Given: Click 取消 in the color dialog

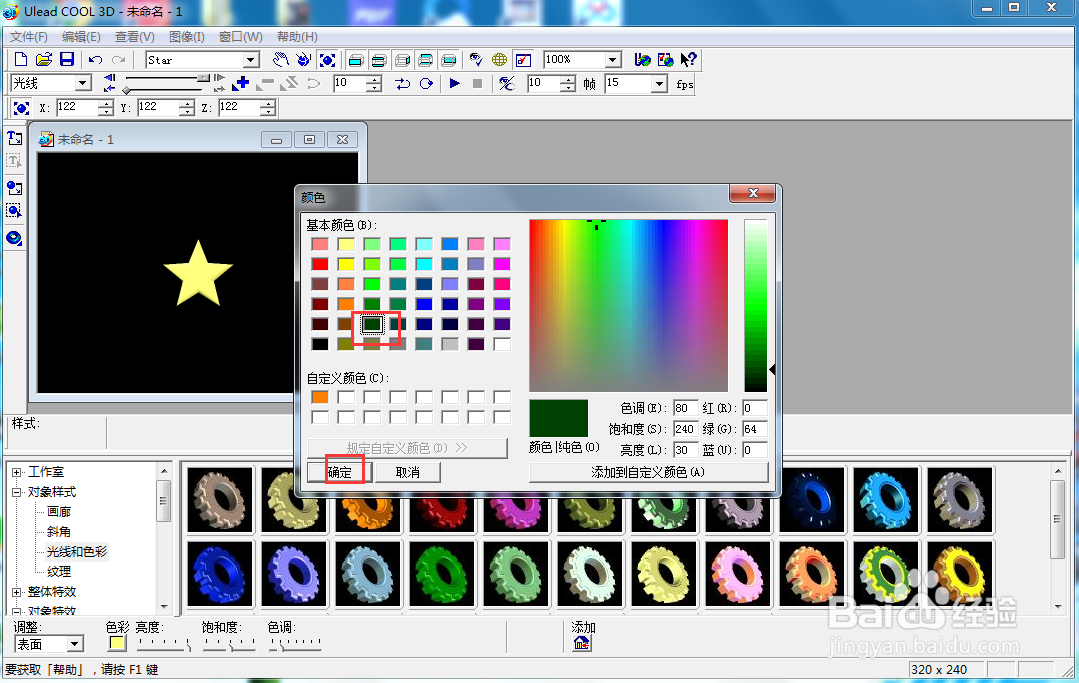Looking at the screenshot, I should [x=407, y=473].
